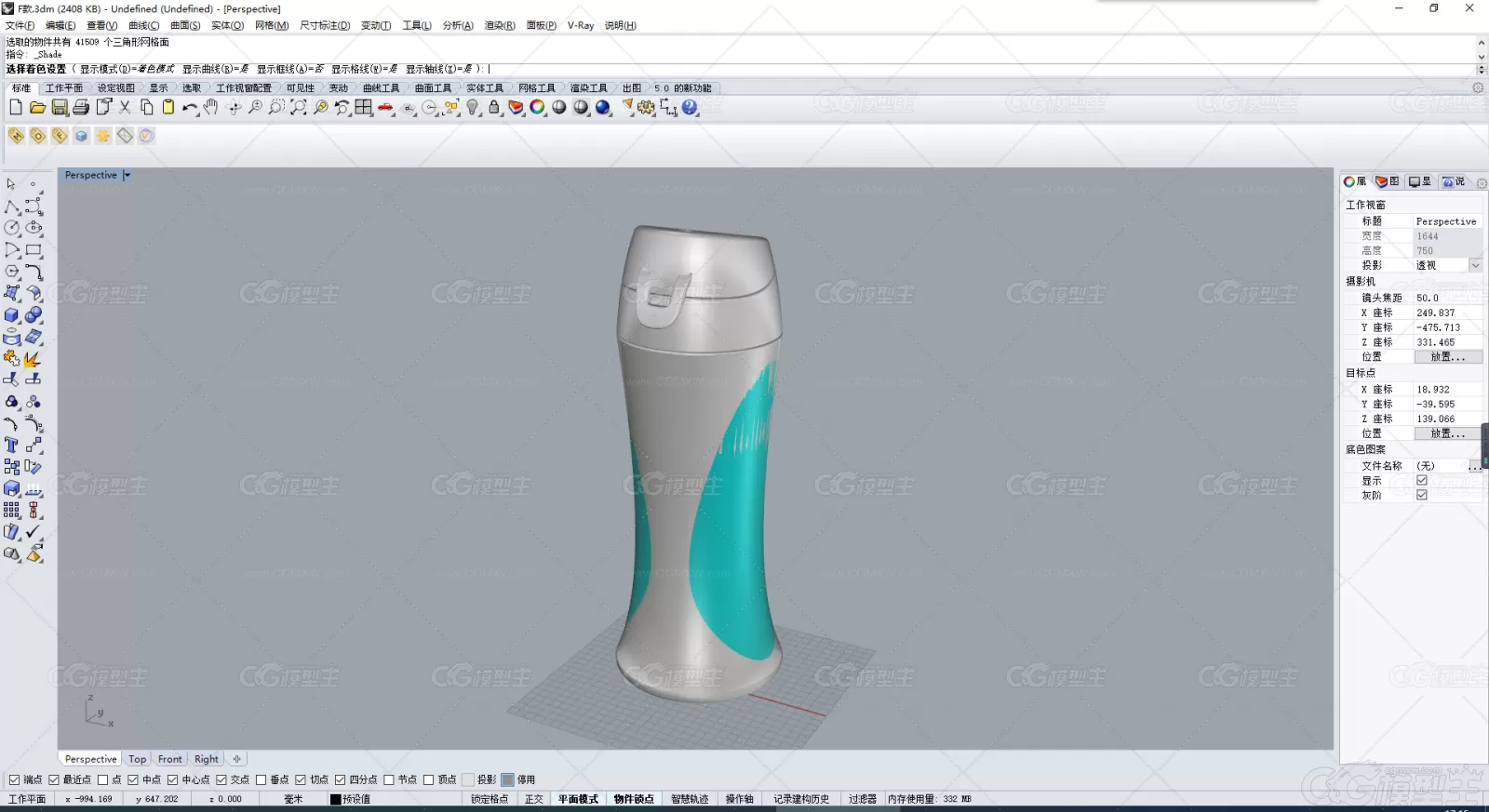
Task: Toggle the 中点 (Mid) osnap checkbox
Action: coord(133,780)
